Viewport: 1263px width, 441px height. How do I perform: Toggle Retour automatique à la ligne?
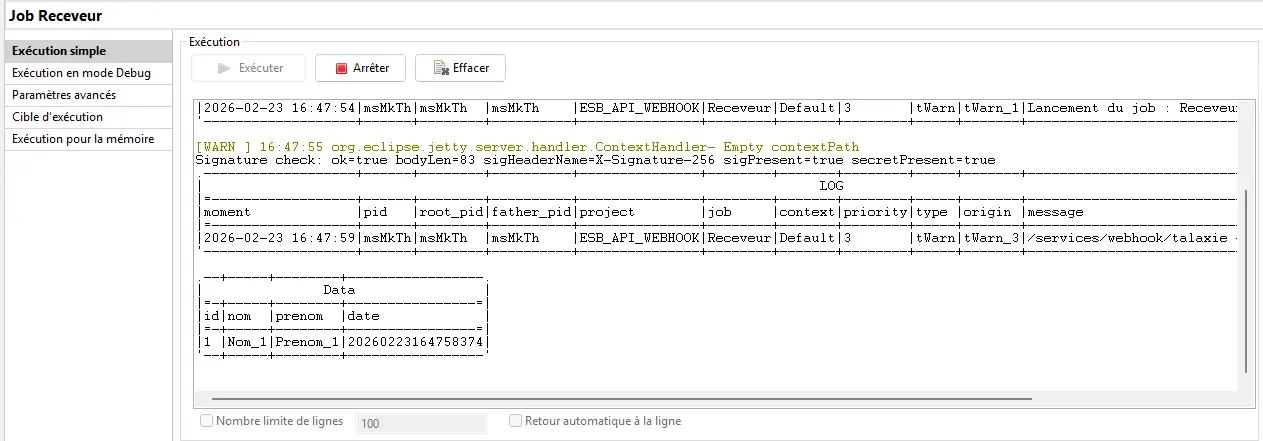coord(515,421)
